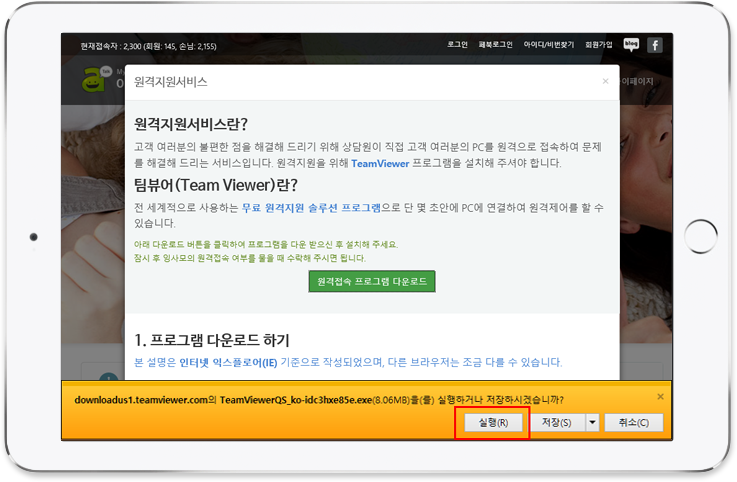Close the 원격지원서비스 modal dialog
Screen dimensions: 737x482
[605, 81]
